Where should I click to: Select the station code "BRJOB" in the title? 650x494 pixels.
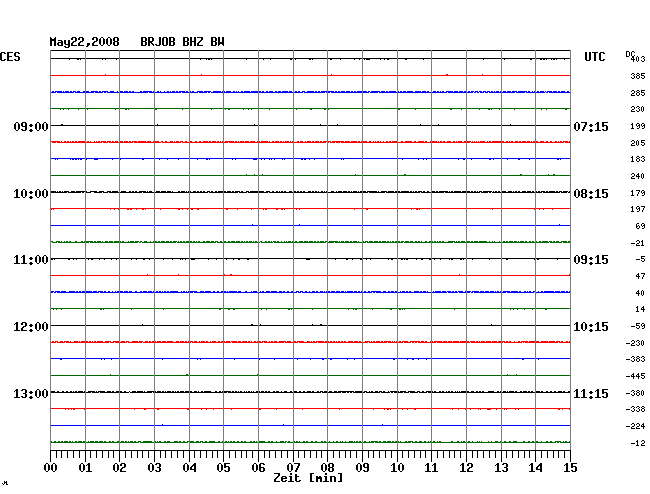pos(158,42)
